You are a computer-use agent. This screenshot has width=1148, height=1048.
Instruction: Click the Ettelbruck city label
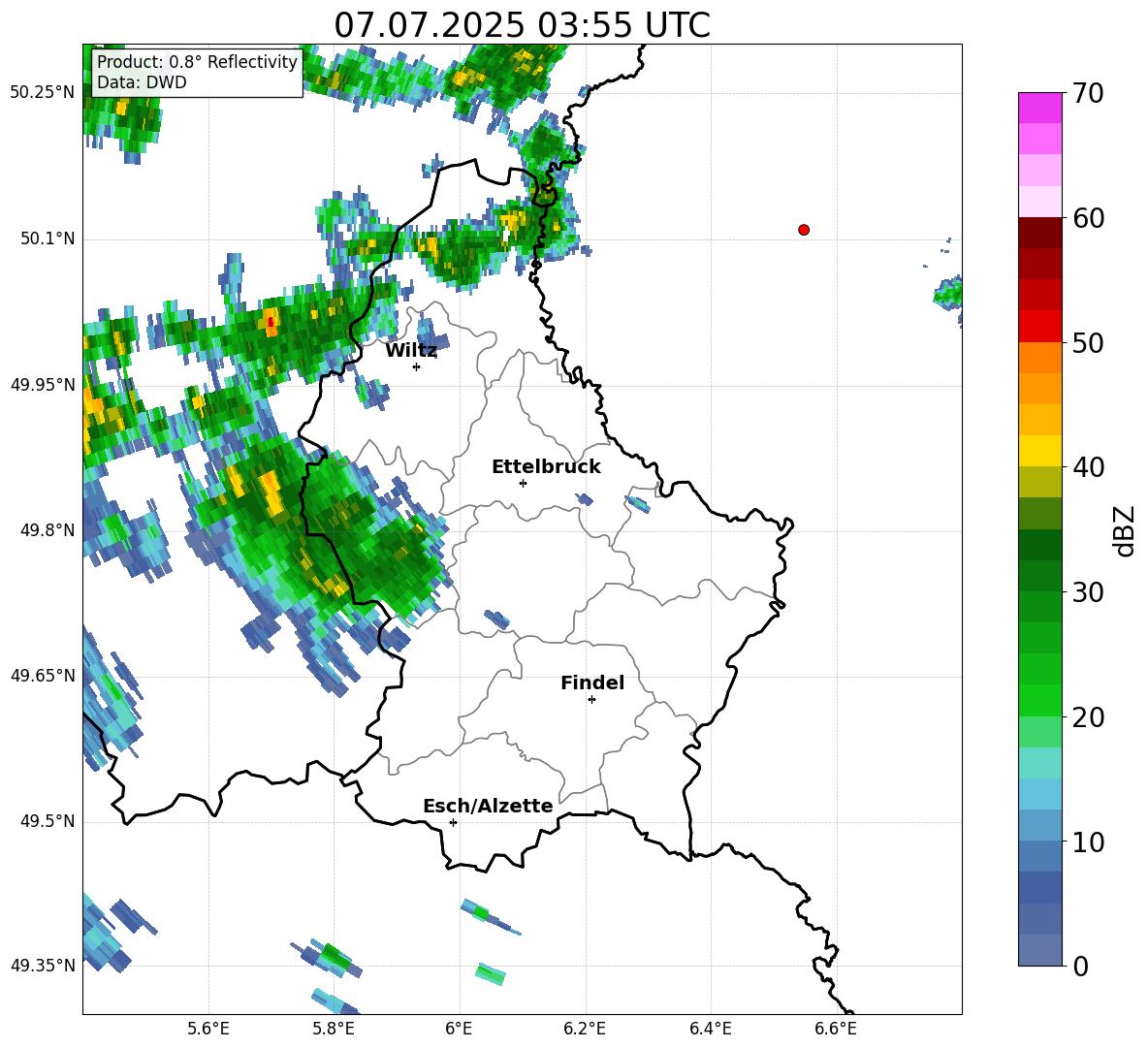point(546,467)
